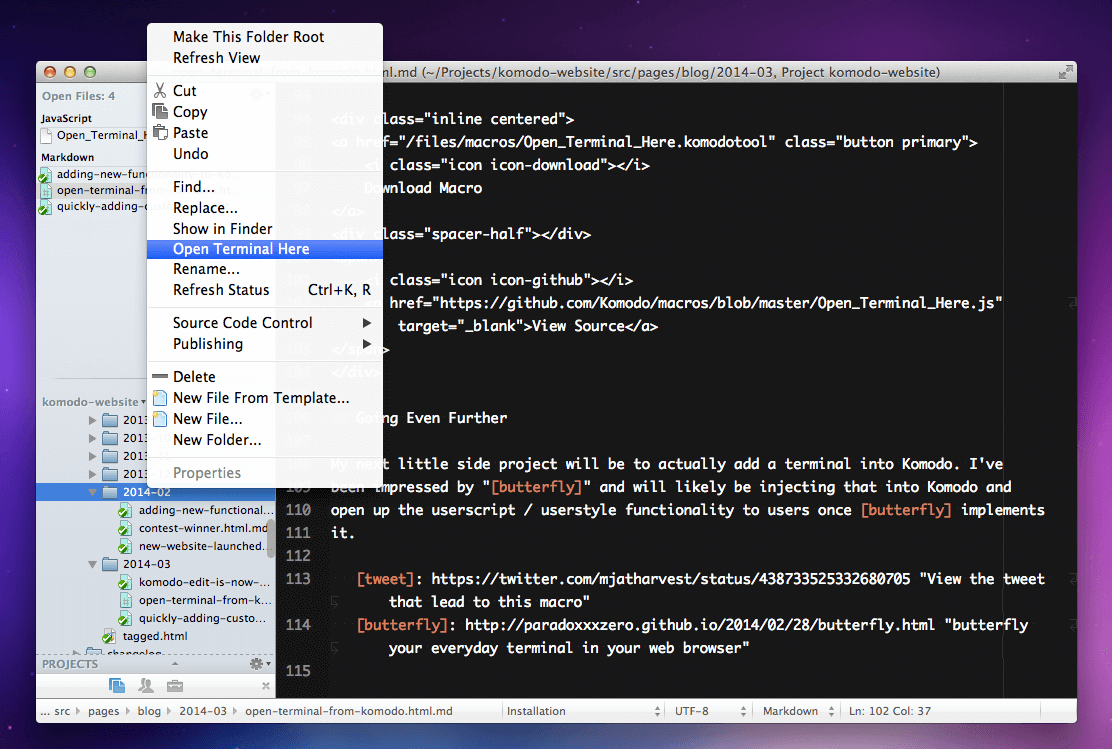1112x749 pixels.
Task: Select Refresh Status in the menu
Action: click(265, 290)
